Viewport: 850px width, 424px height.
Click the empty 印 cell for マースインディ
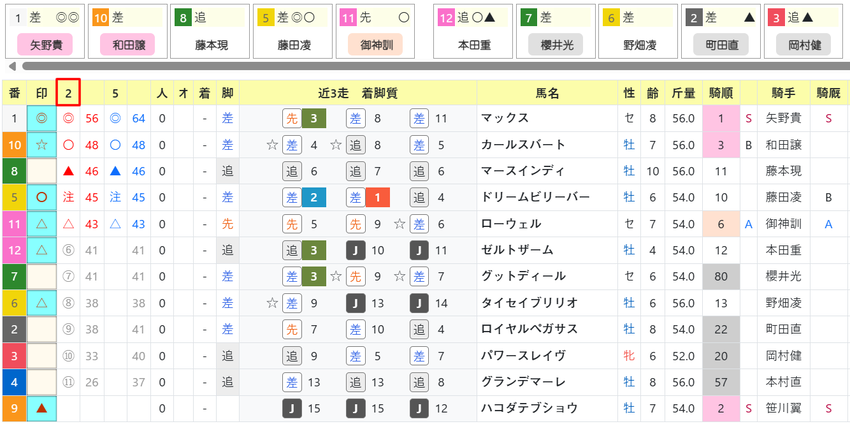[x=42, y=171]
